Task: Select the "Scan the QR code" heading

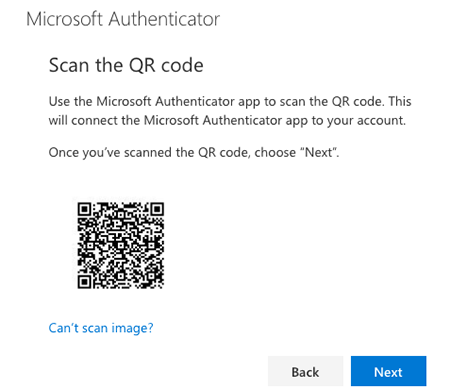Action: pos(126,65)
